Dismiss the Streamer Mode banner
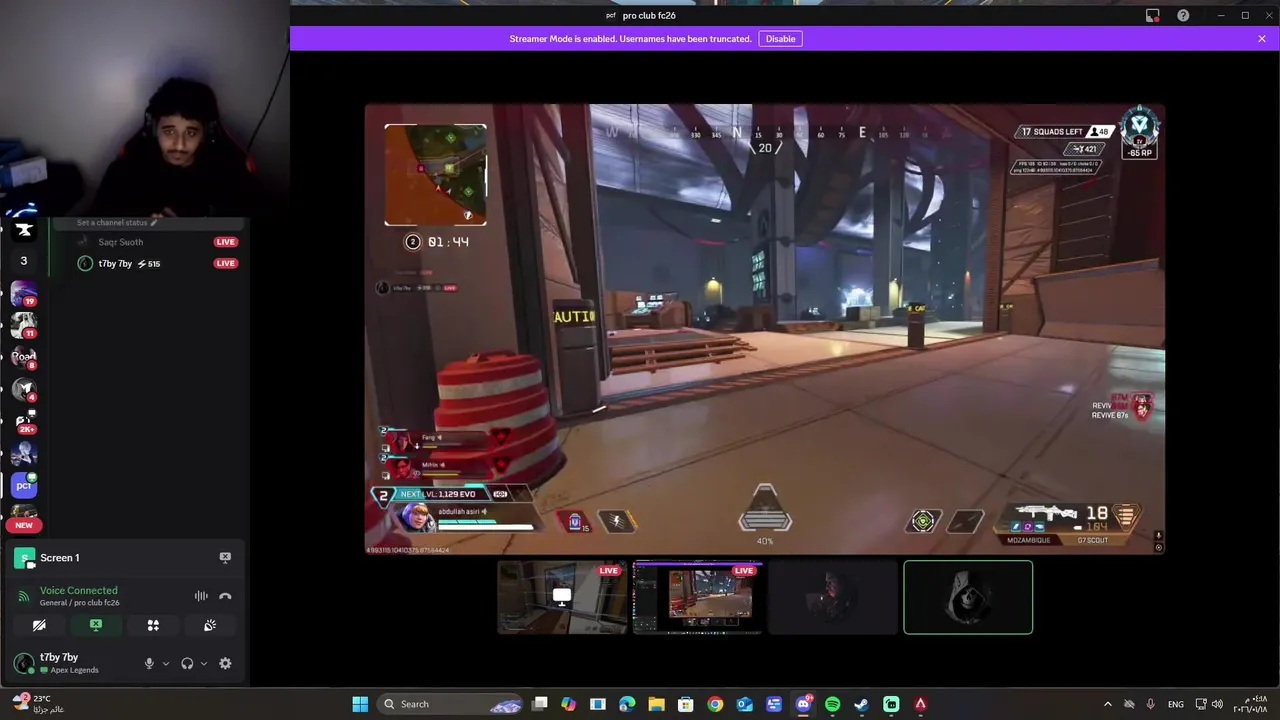 coord(1262,39)
